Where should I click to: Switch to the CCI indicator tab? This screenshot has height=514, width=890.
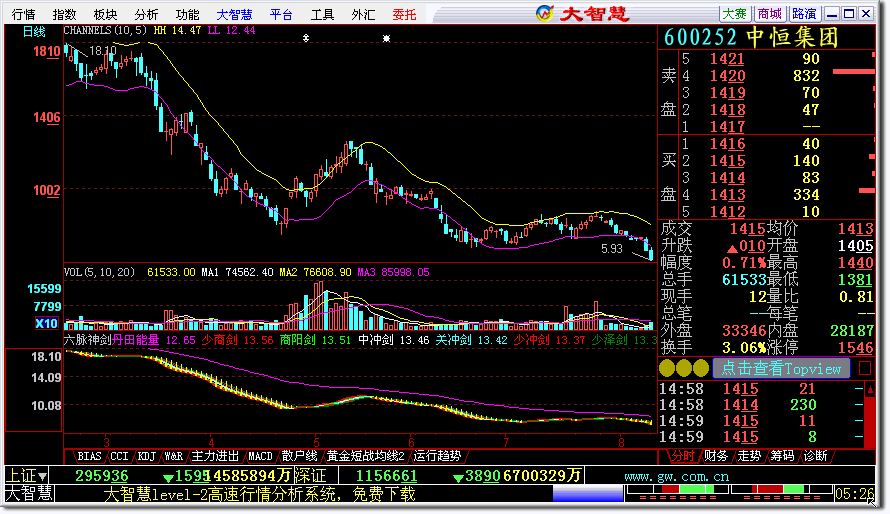119,456
